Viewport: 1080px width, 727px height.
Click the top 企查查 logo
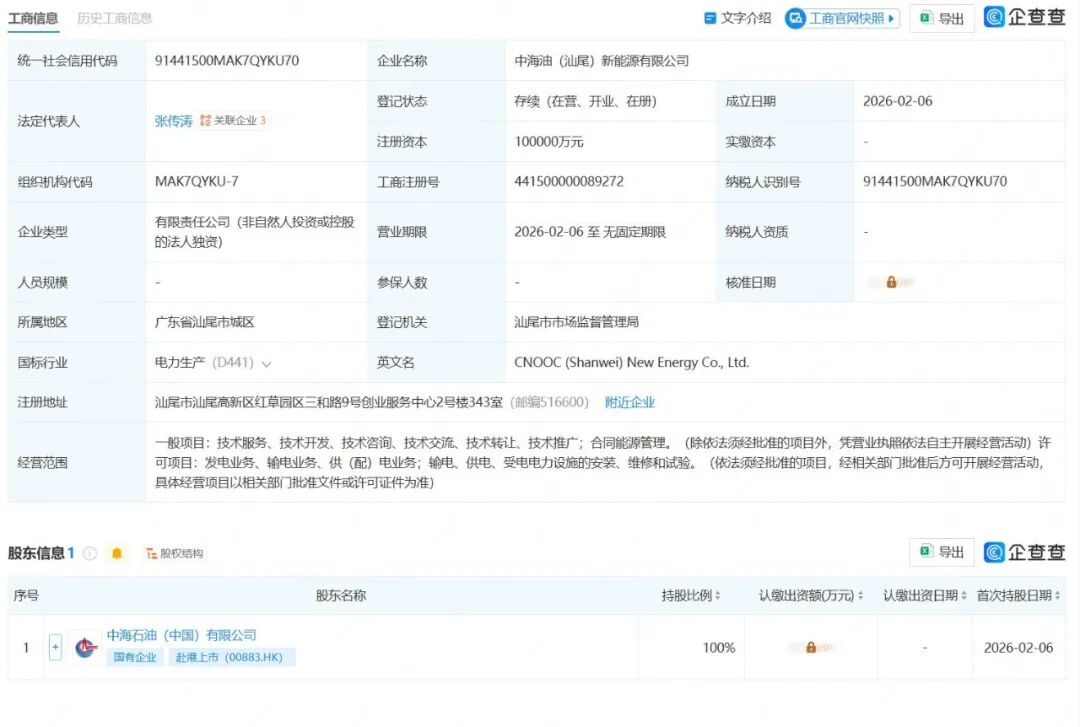(1024, 17)
